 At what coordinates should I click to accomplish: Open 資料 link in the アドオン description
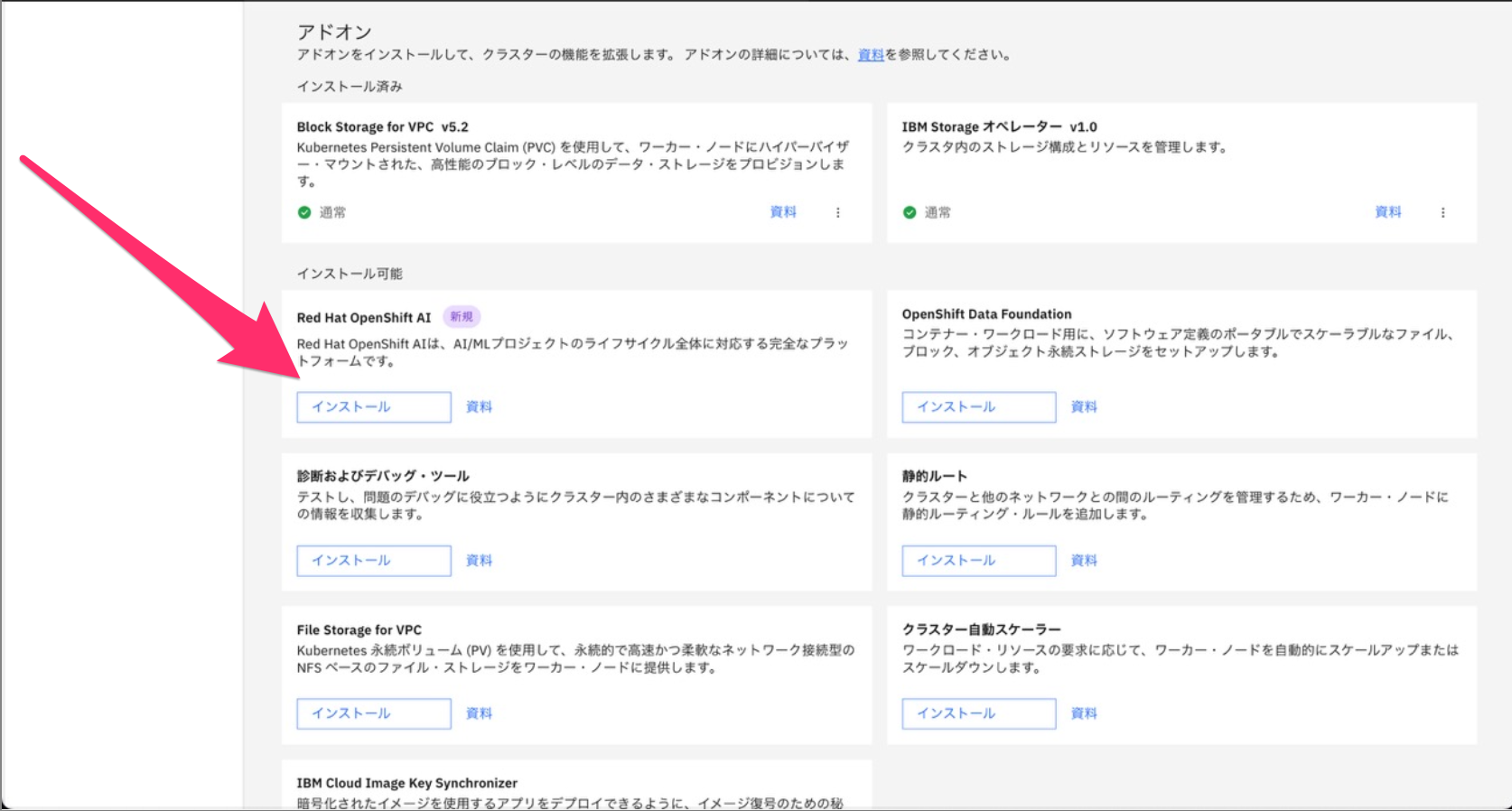(x=871, y=55)
